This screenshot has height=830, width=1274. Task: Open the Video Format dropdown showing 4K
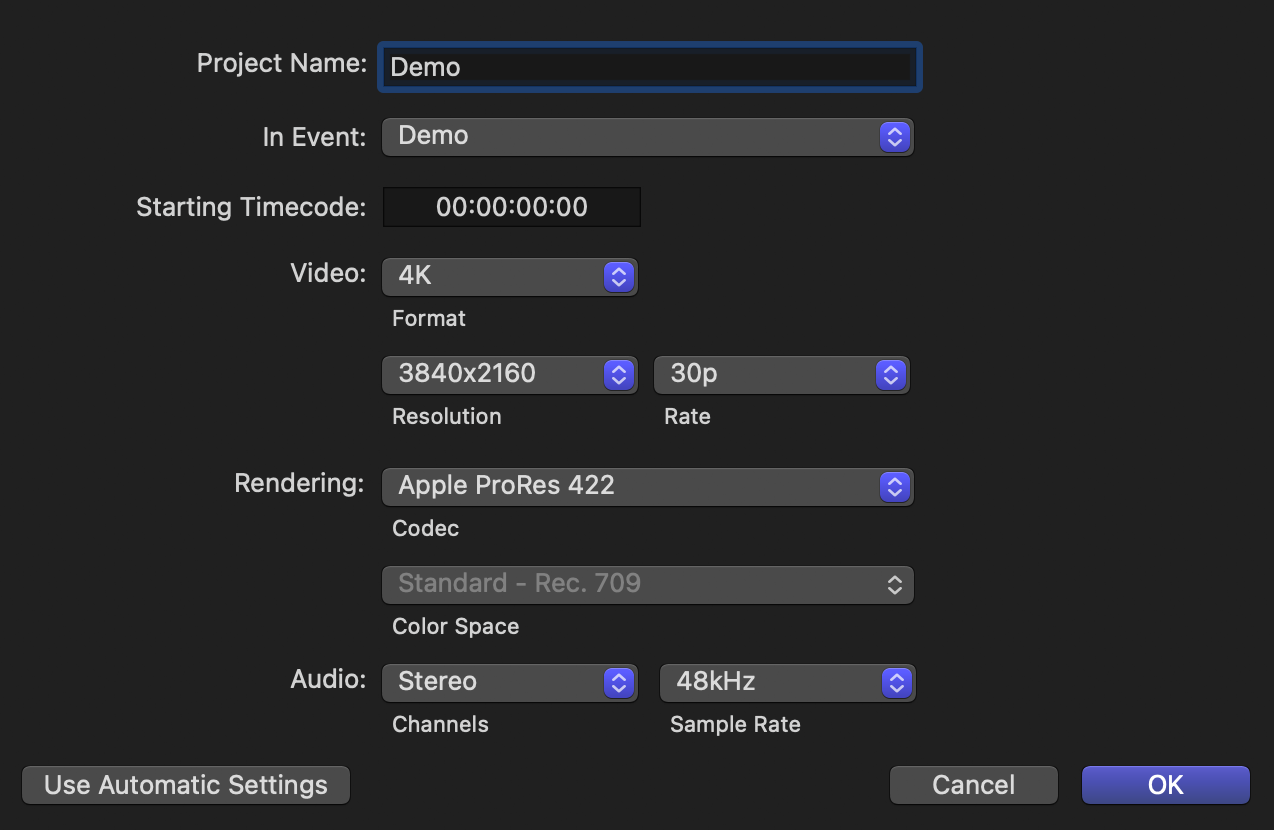click(509, 277)
